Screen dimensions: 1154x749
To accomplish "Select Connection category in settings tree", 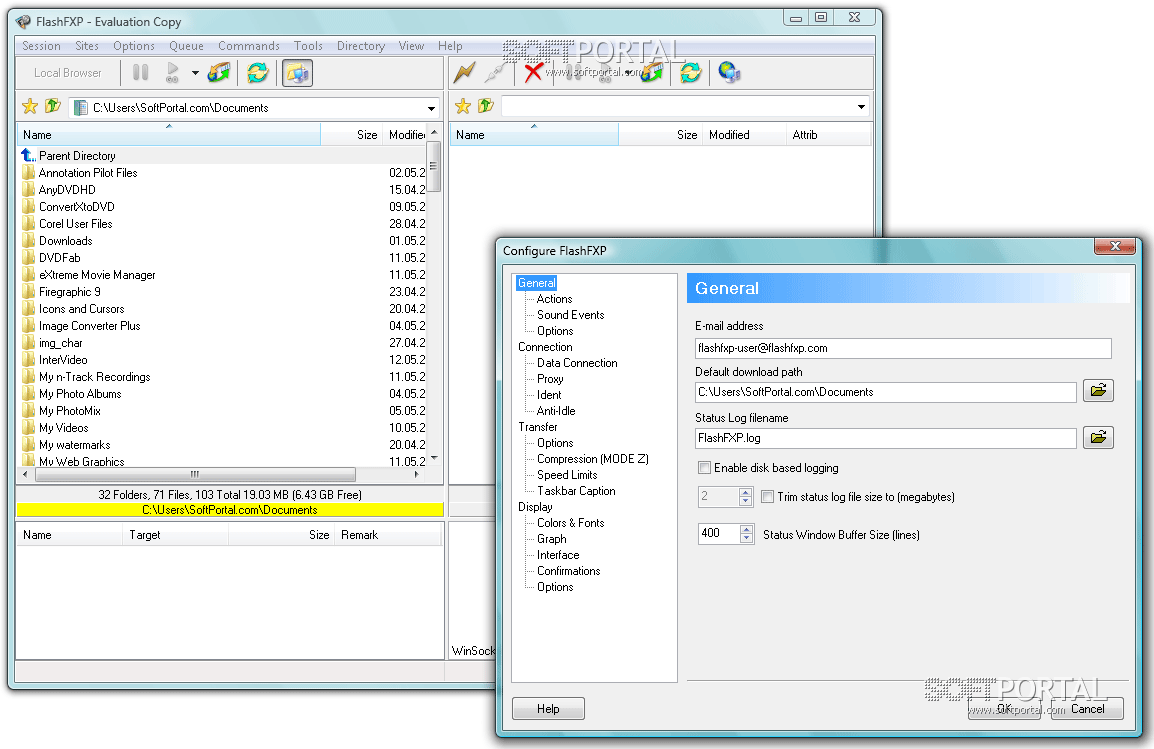I will coord(545,347).
